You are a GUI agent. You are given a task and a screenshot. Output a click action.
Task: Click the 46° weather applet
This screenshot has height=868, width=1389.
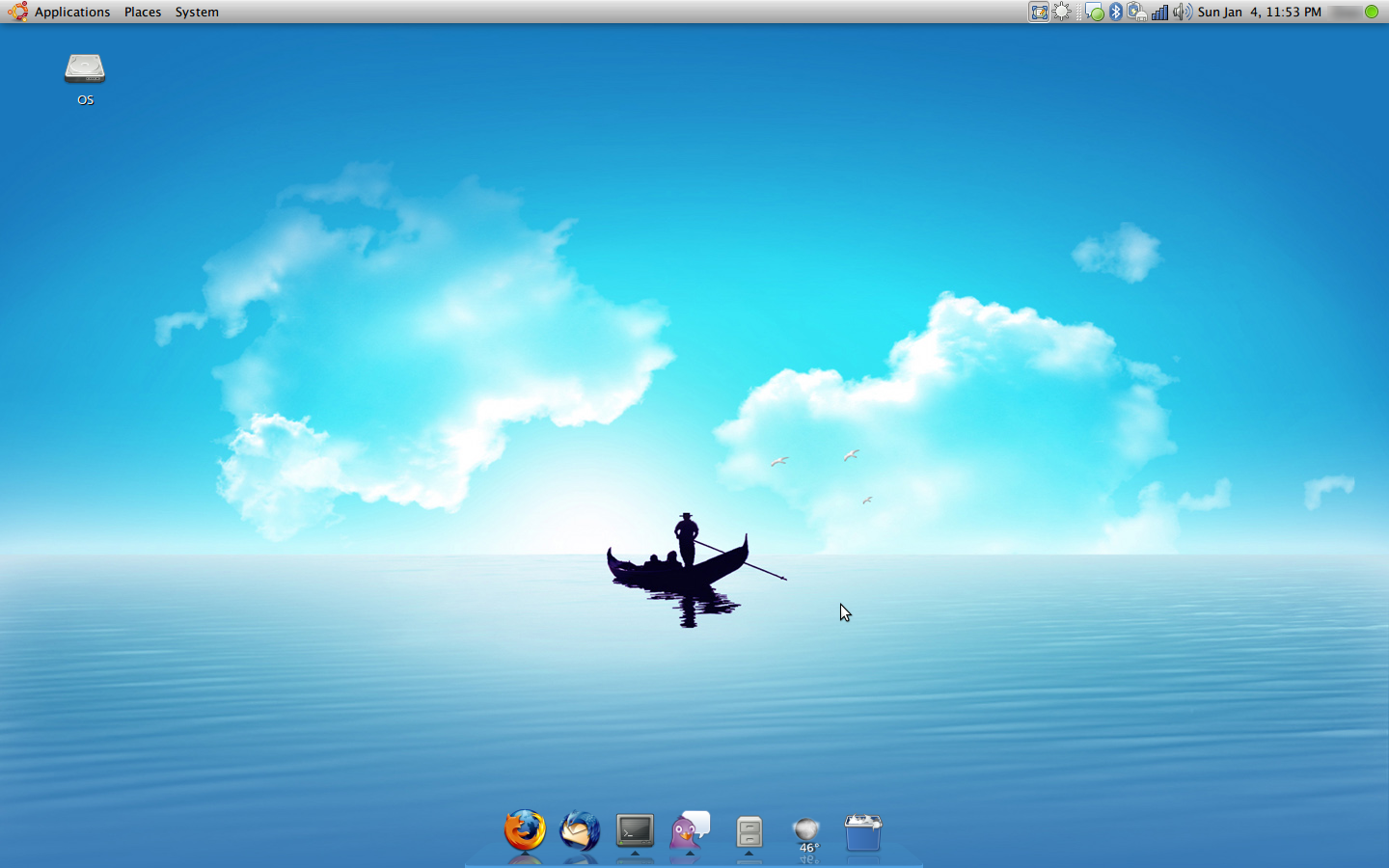click(806, 833)
